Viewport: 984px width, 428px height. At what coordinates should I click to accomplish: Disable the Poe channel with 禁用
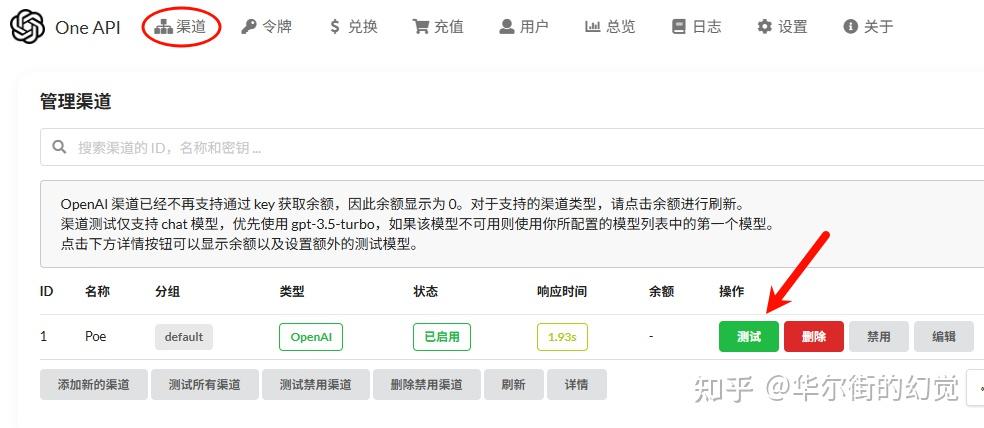(879, 337)
